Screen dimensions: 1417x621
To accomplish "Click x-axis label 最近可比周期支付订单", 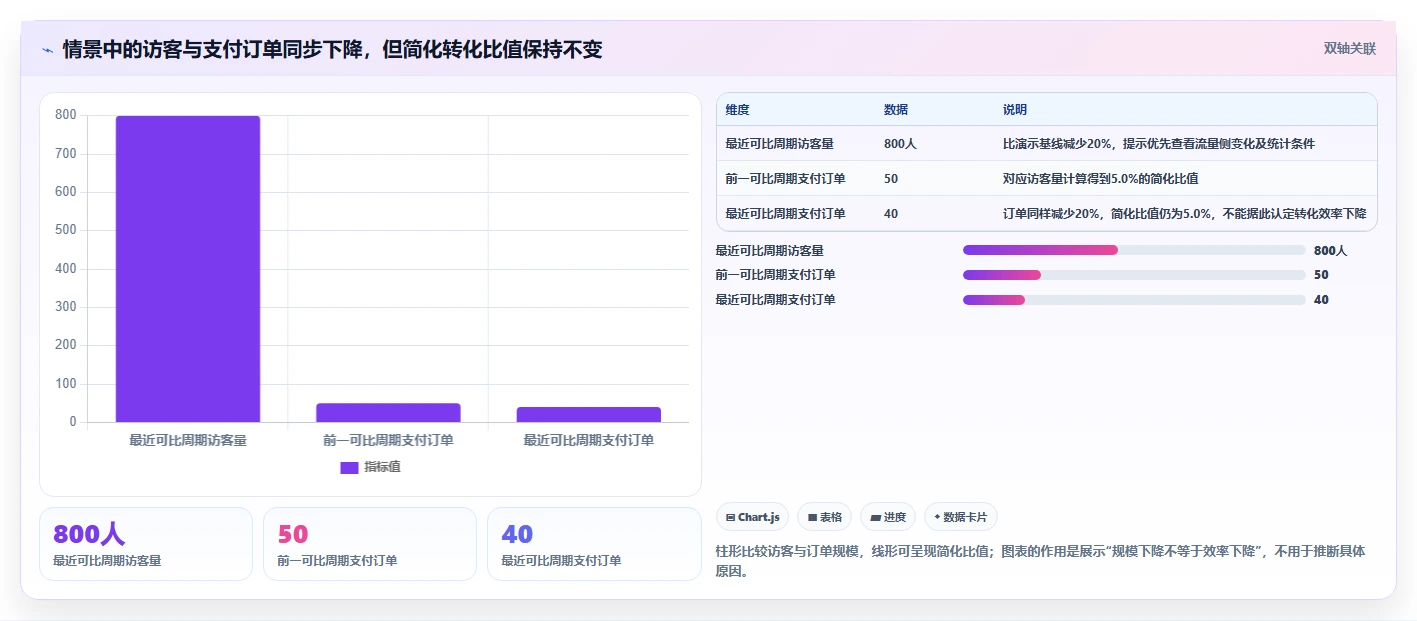I will point(588,440).
